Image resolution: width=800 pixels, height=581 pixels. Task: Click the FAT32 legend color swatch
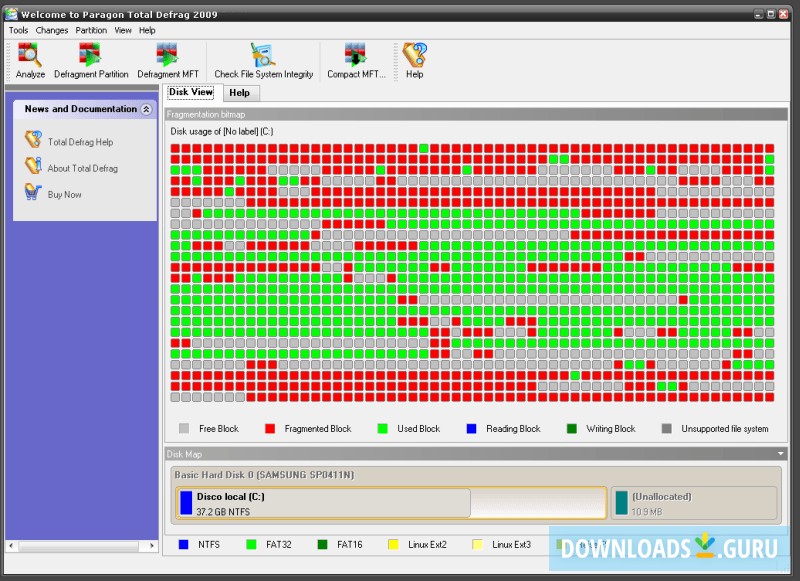point(251,544)
